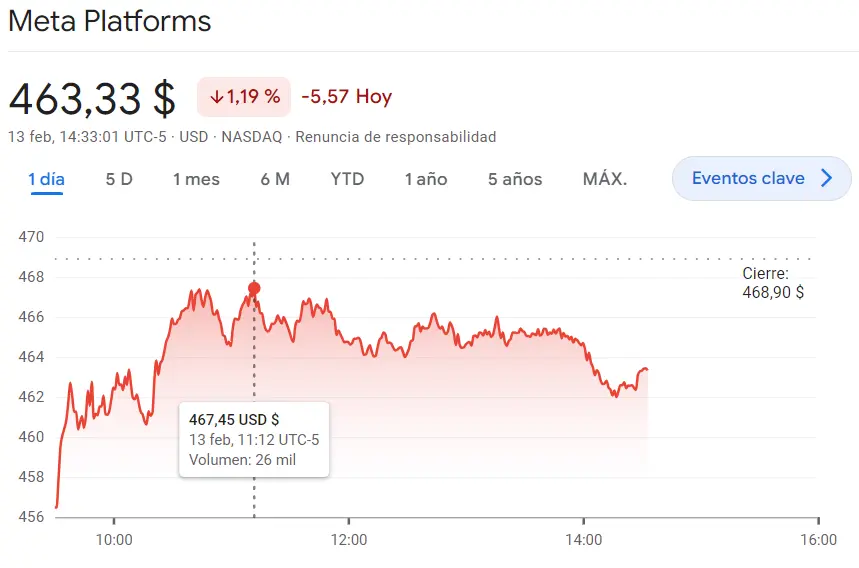The height and width of the screenshot is (568, 859).
Task: Click the "Meta Platforms" title
Action: 110,21
